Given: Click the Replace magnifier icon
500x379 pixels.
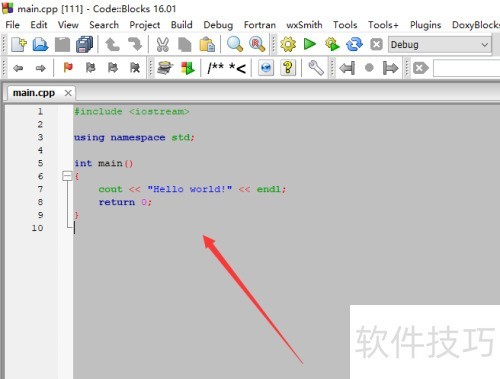Looking at the screenshot, I should tap(257, 44).
